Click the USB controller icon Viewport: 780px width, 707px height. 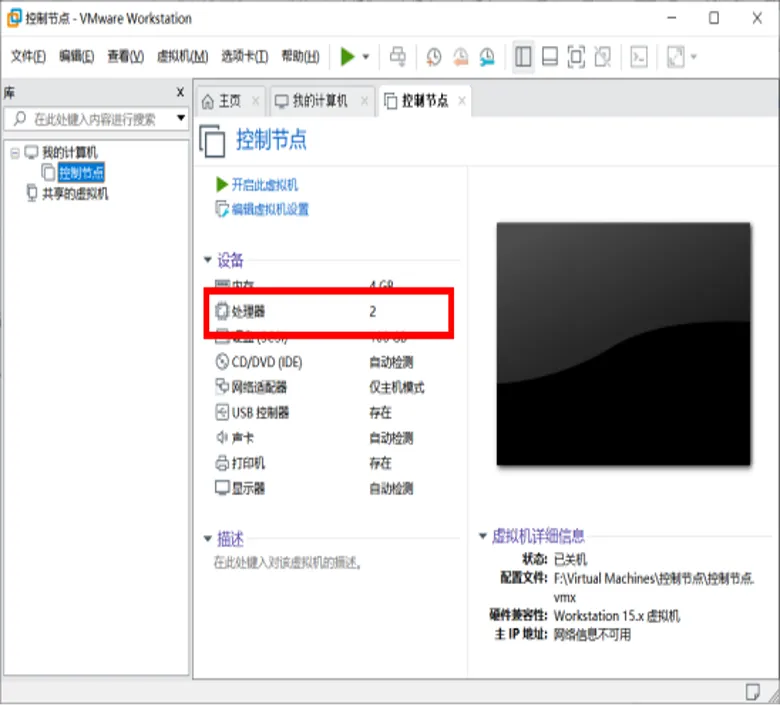222,412
